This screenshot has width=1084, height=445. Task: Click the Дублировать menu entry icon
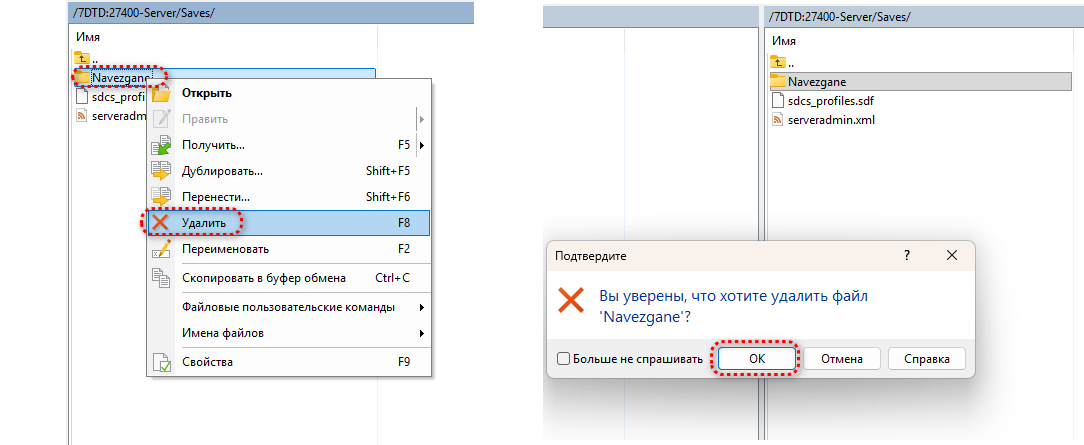[160, 171]
